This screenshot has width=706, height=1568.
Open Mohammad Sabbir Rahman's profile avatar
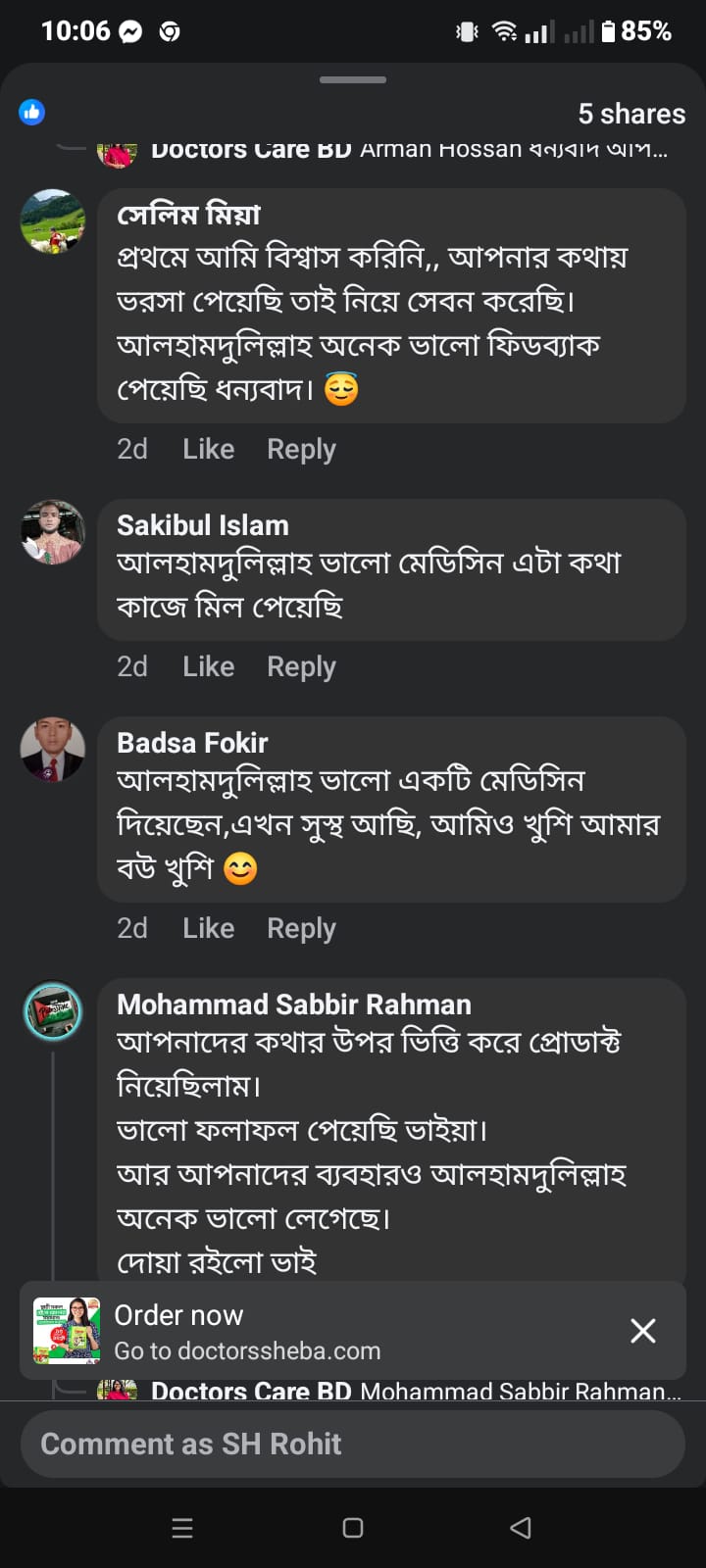(x=53, y=1011)
